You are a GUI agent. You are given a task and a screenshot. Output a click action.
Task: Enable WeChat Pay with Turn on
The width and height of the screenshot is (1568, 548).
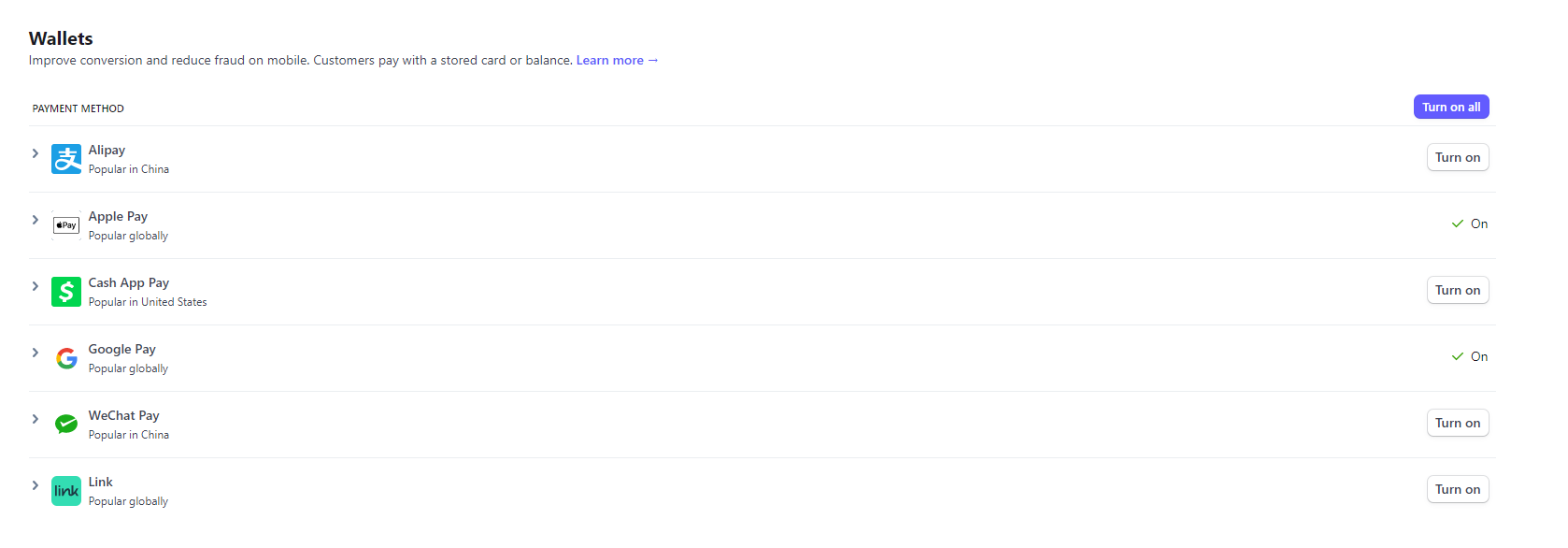[x=1457, y=424]
